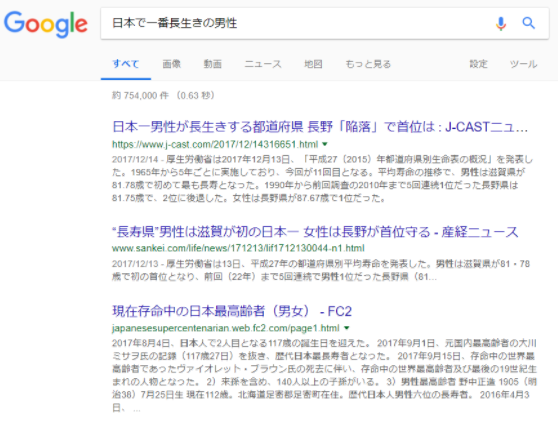The image size is (558, 427).
Task: Switch to the 画像 tab
Action: [x=172, y=64]
